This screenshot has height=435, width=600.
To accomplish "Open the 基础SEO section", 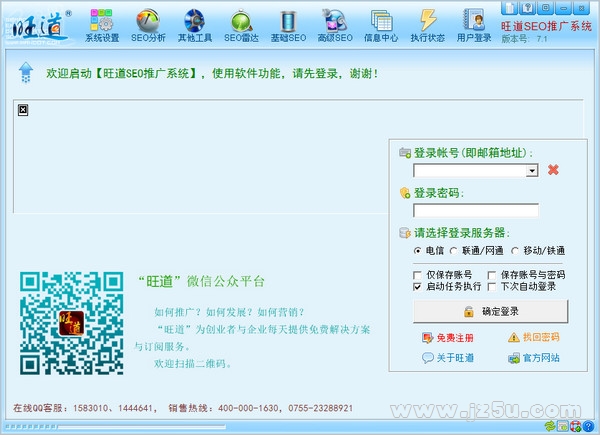I will click(x=288, y=25).
